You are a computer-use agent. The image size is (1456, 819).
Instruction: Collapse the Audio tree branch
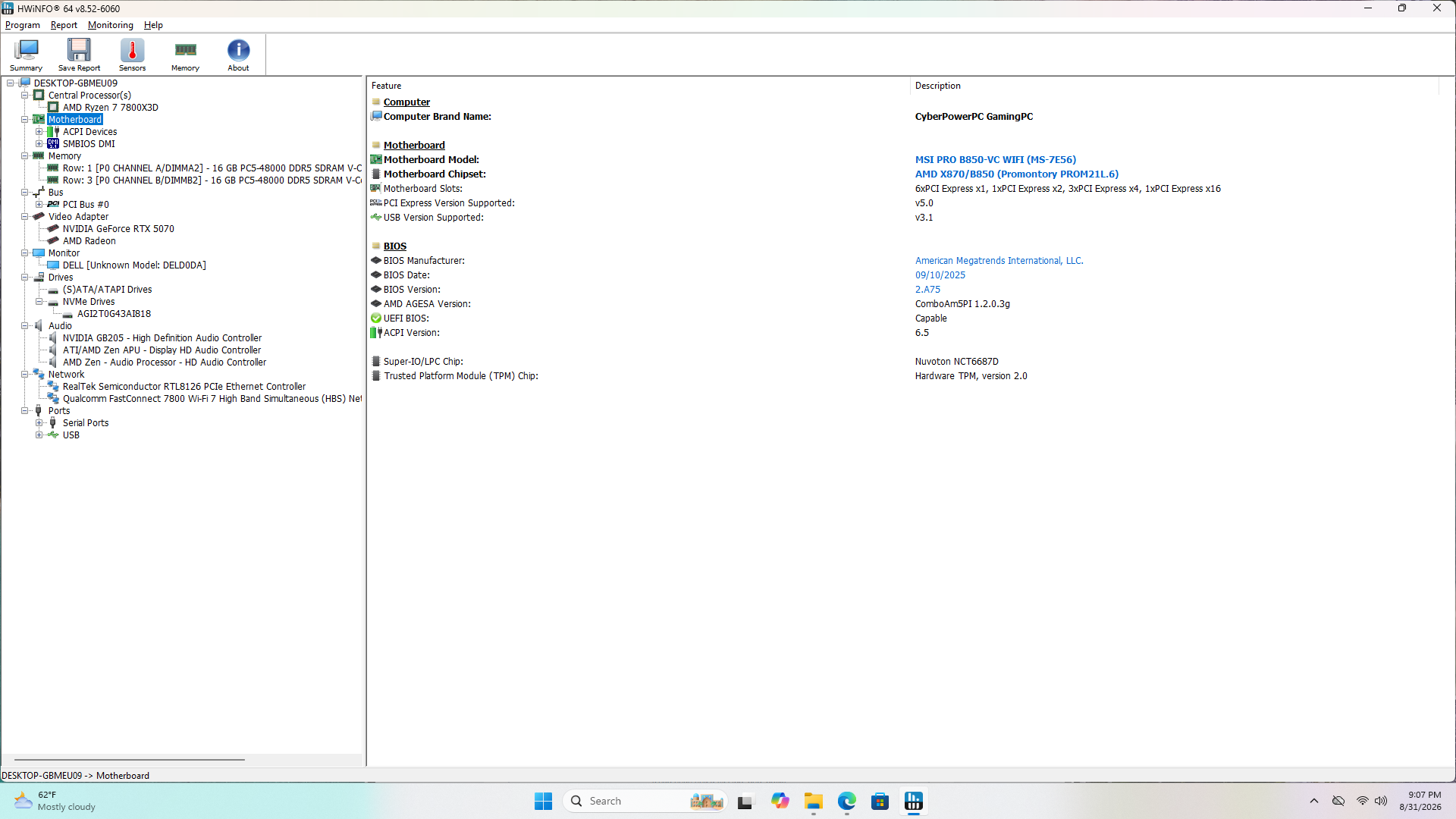click(25, 326)
